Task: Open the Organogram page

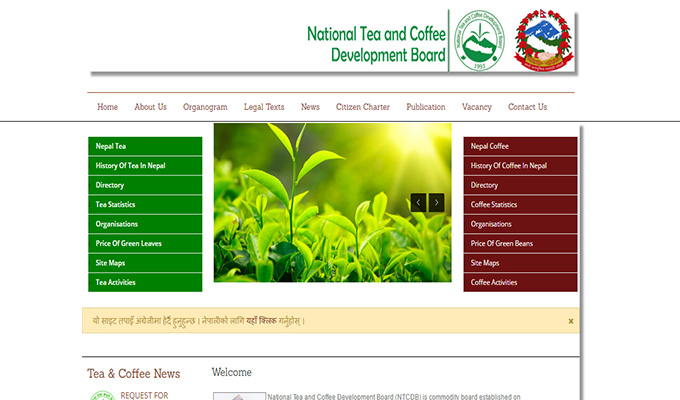Action: click(x=205, y=107)
